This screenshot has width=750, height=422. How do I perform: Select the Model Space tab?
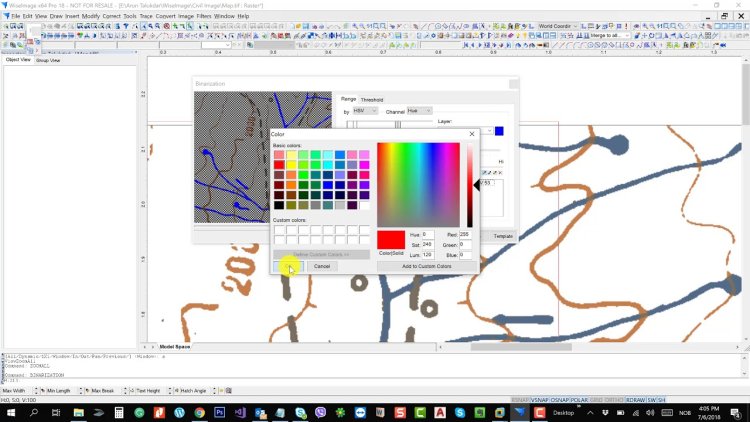[174, 346]
